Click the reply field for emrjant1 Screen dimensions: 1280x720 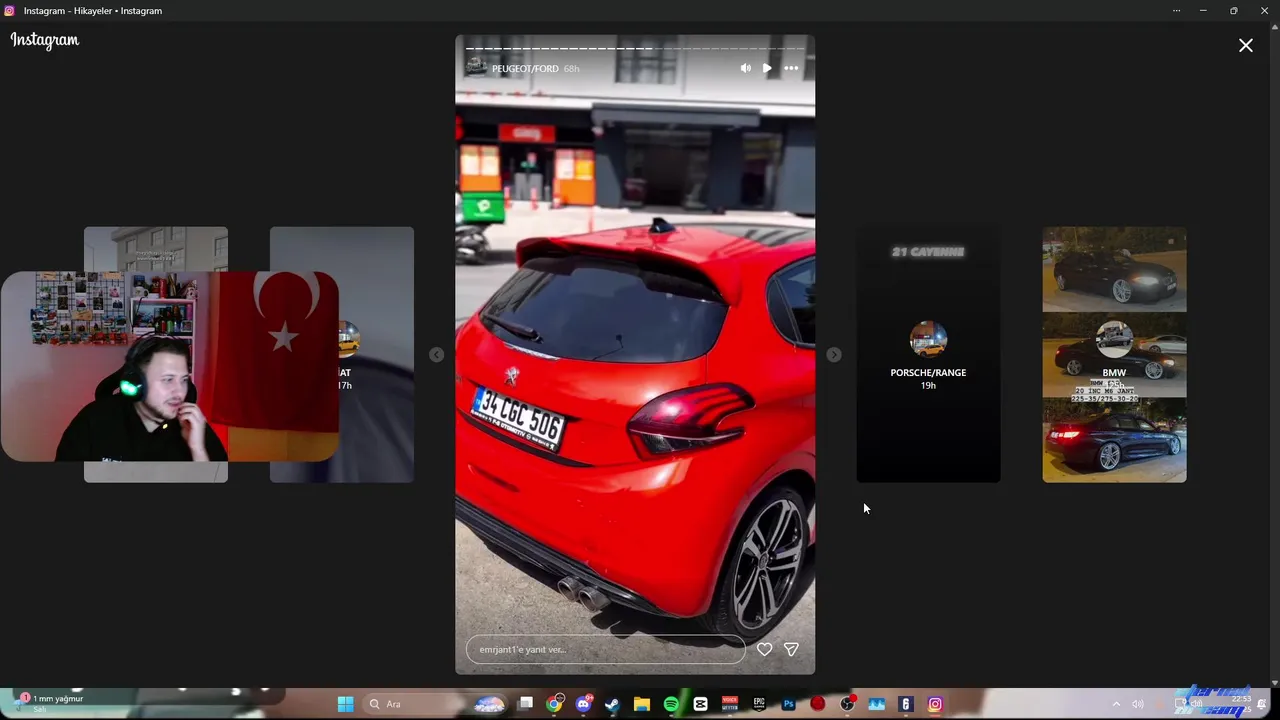coord(605,649)
